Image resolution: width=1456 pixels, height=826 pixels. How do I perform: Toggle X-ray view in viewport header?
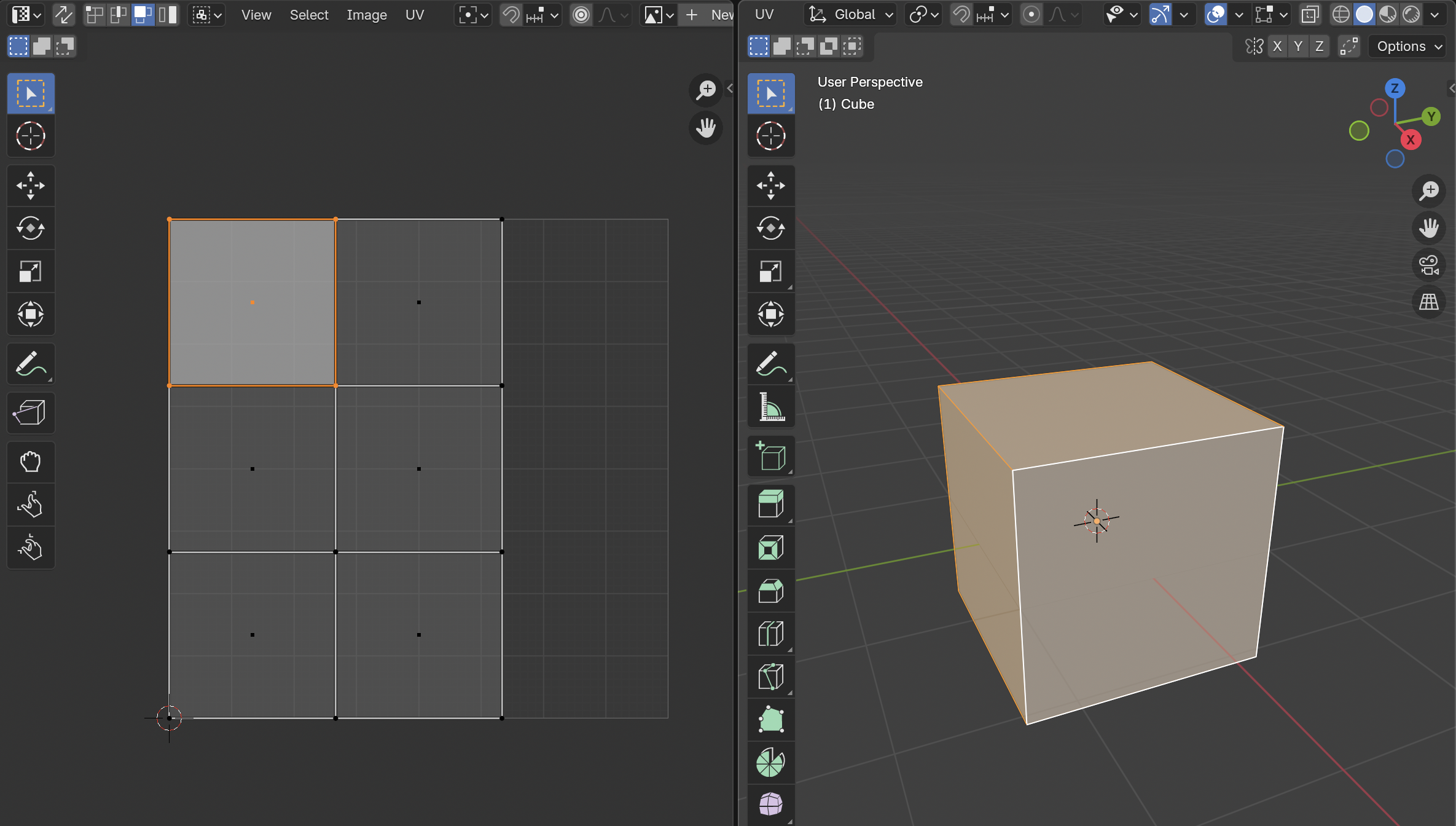(1310, 15)
